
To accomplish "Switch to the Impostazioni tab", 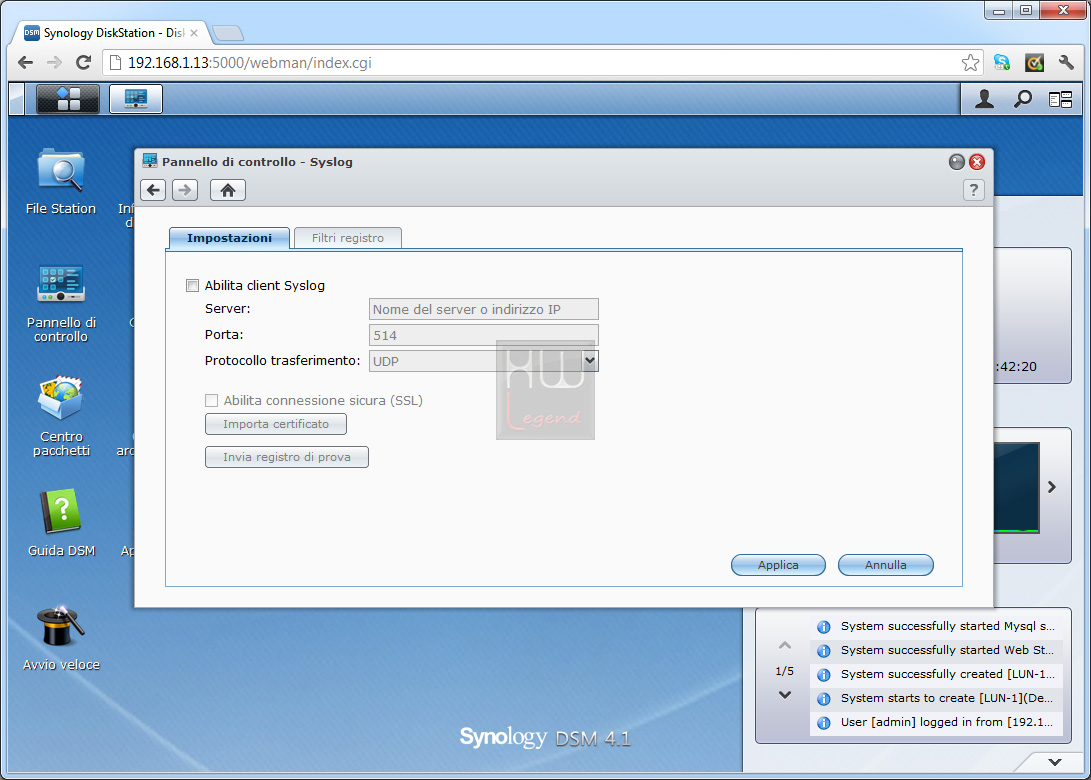I will (x=229, y=238).
